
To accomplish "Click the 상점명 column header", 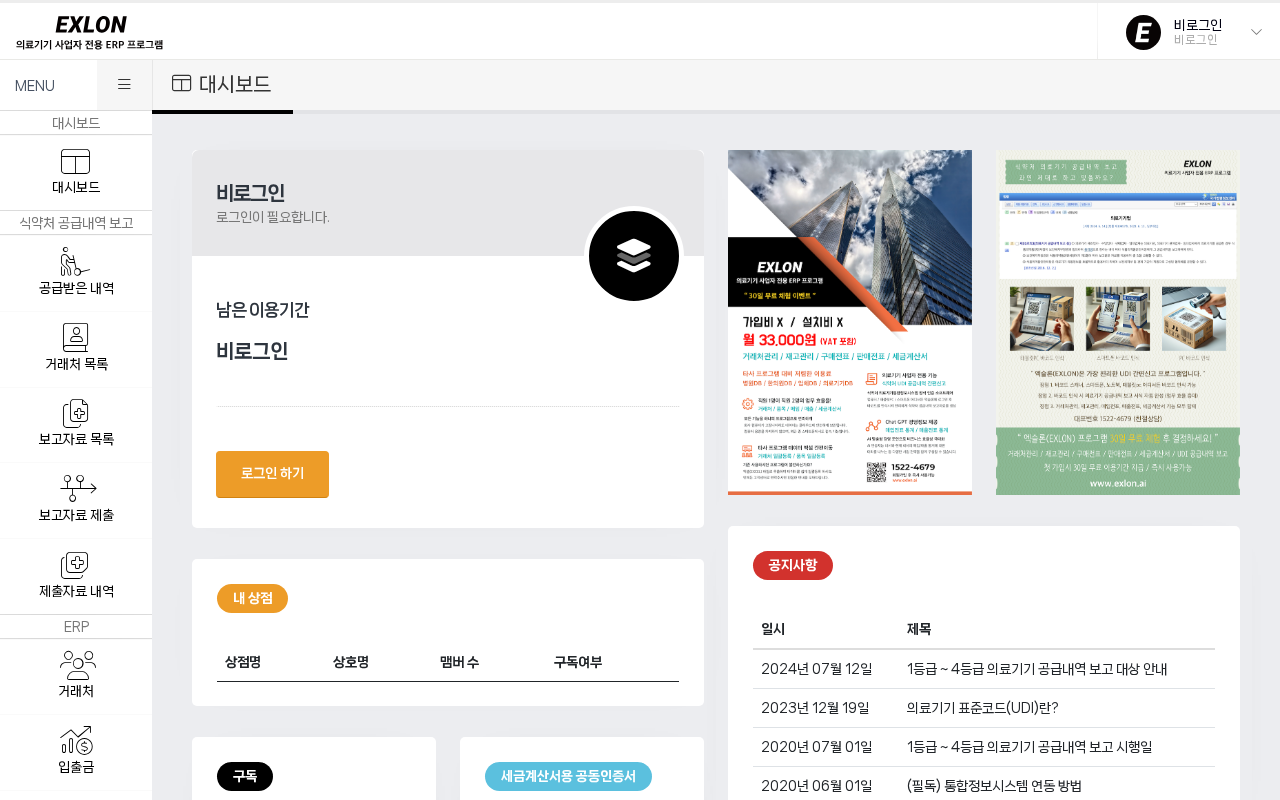I will tap(243, 662).
